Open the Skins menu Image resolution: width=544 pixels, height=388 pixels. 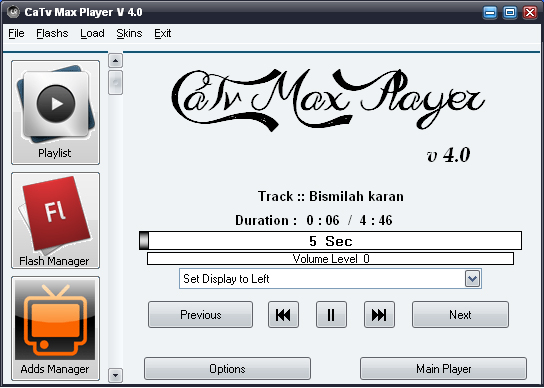pos(129,33)
